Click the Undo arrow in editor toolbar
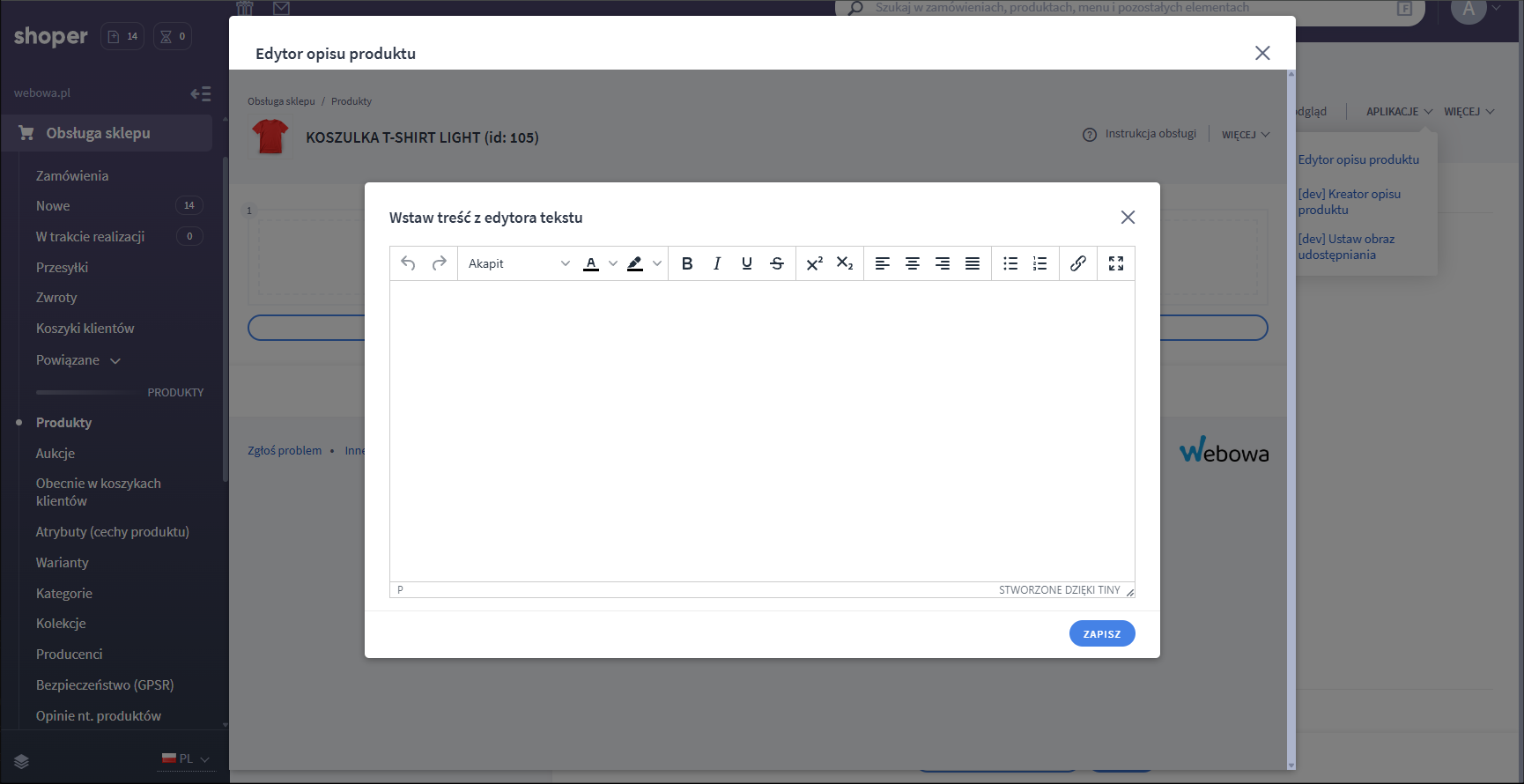The width and height of the screenshot is (1524, 784). coord(408,263)
